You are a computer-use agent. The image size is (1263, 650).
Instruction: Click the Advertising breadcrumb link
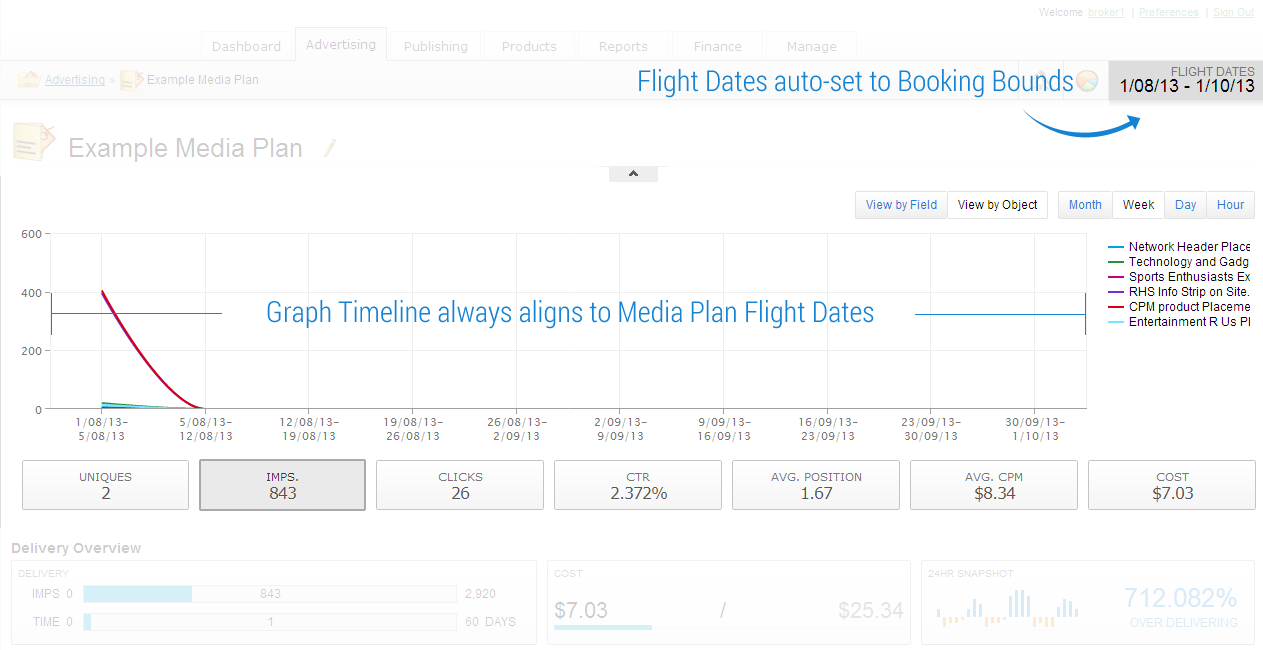[75, 80]
